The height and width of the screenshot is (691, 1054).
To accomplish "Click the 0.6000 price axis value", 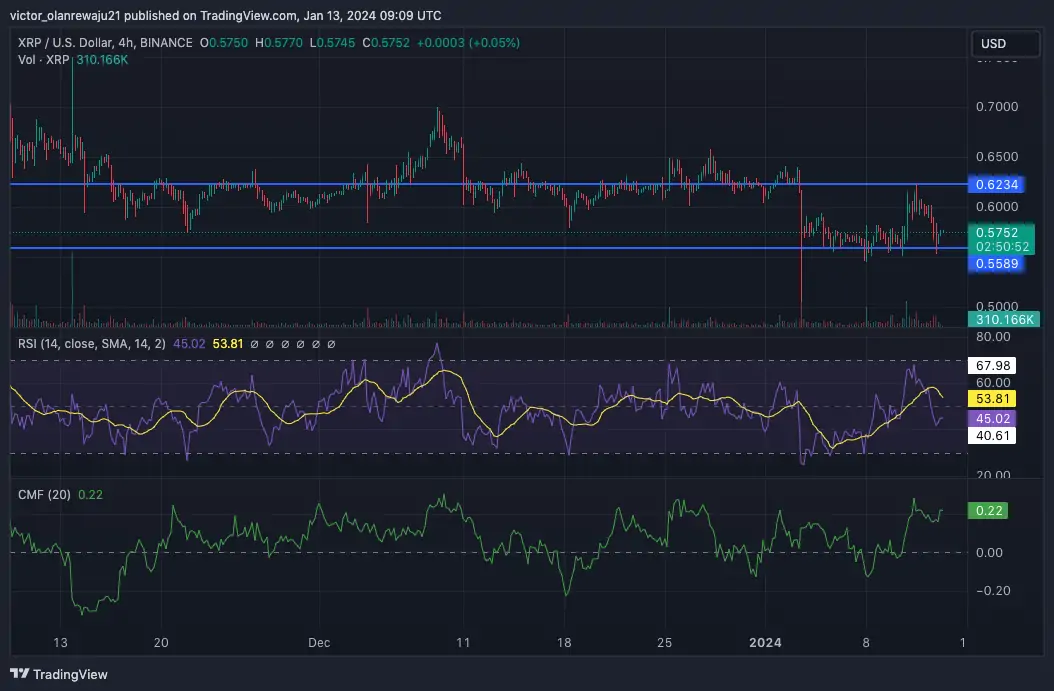I will coord(997,206).
